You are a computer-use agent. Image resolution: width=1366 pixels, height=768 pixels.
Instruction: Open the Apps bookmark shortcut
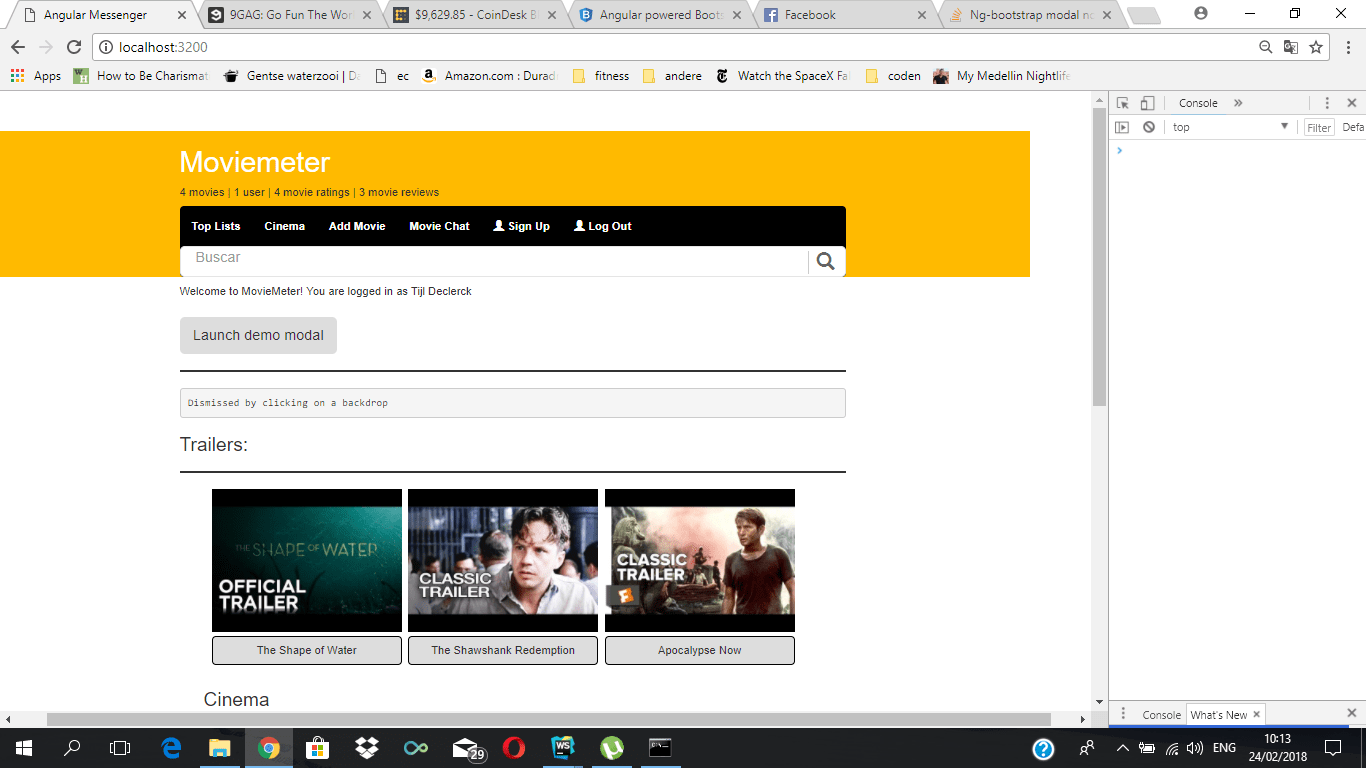point(36,76)
